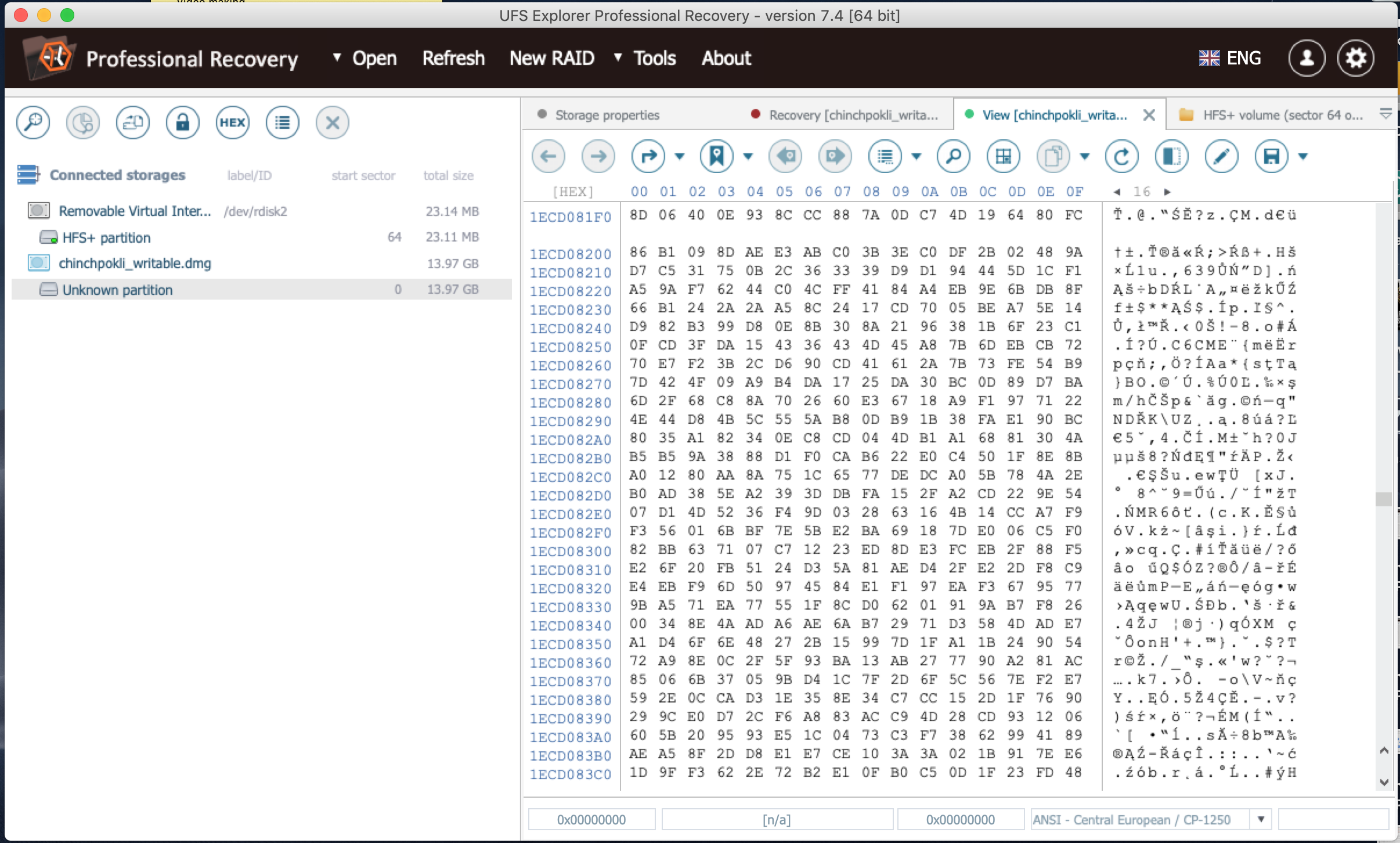1400x843 pixels.
Task: Click the bookmark icon in the hex toolbar
Action: (717, 156)
